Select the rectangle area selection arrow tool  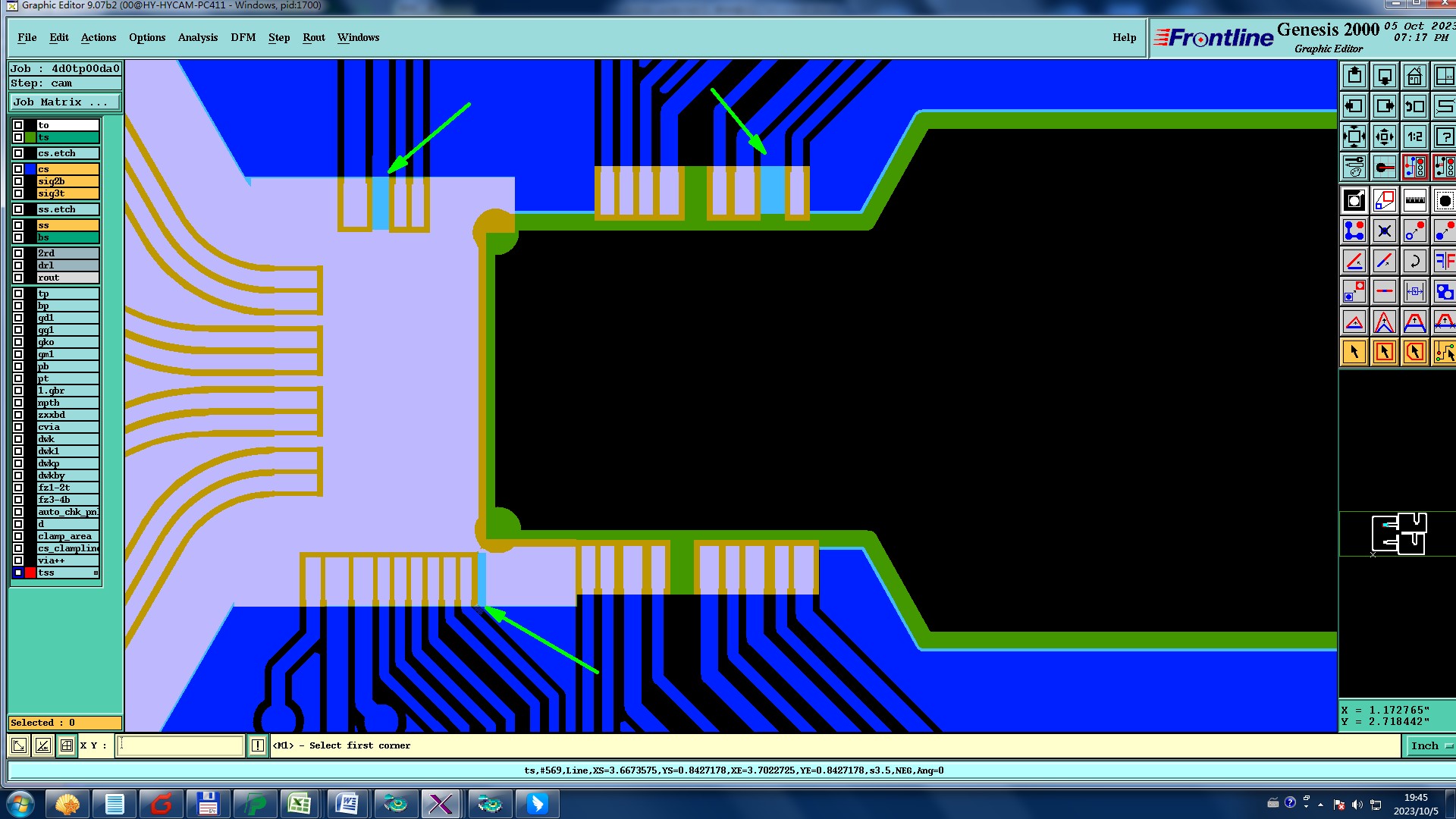[x=1384, y=352]
